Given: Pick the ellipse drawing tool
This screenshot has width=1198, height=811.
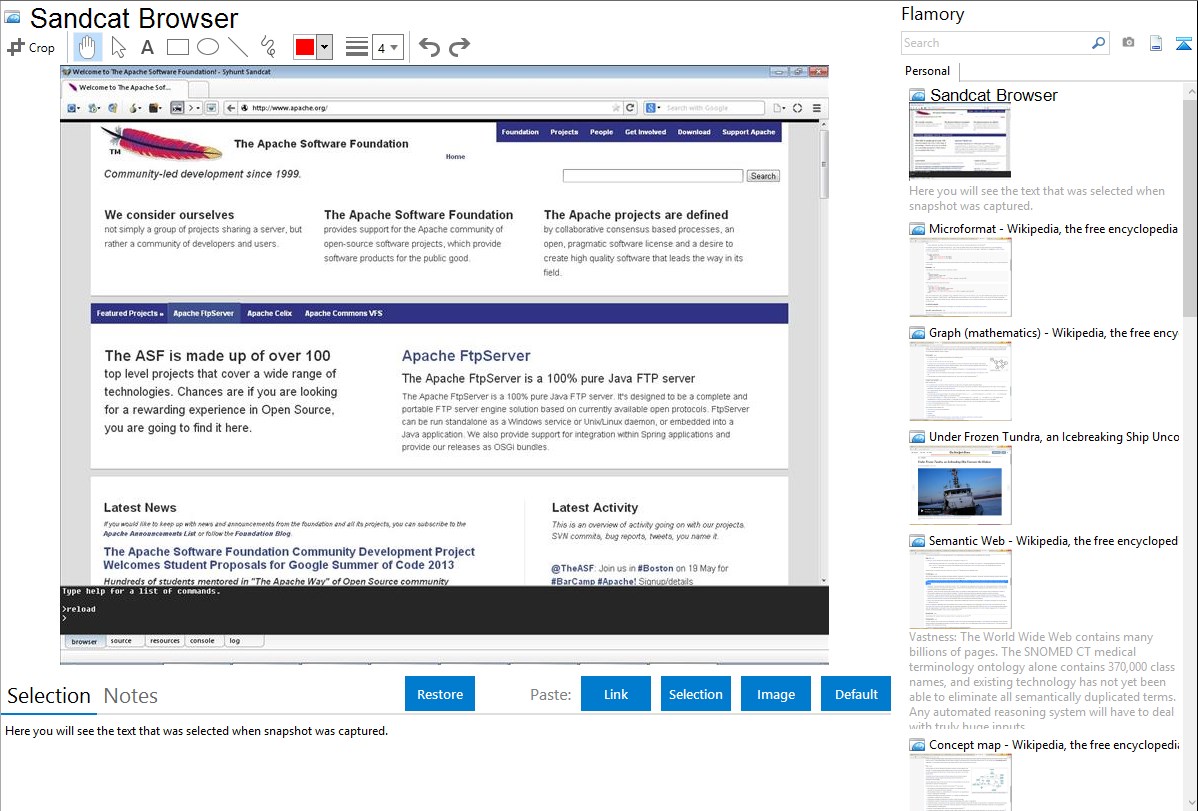Looking at the screenshot, I should pyautogui.click(x=208, y=47).
